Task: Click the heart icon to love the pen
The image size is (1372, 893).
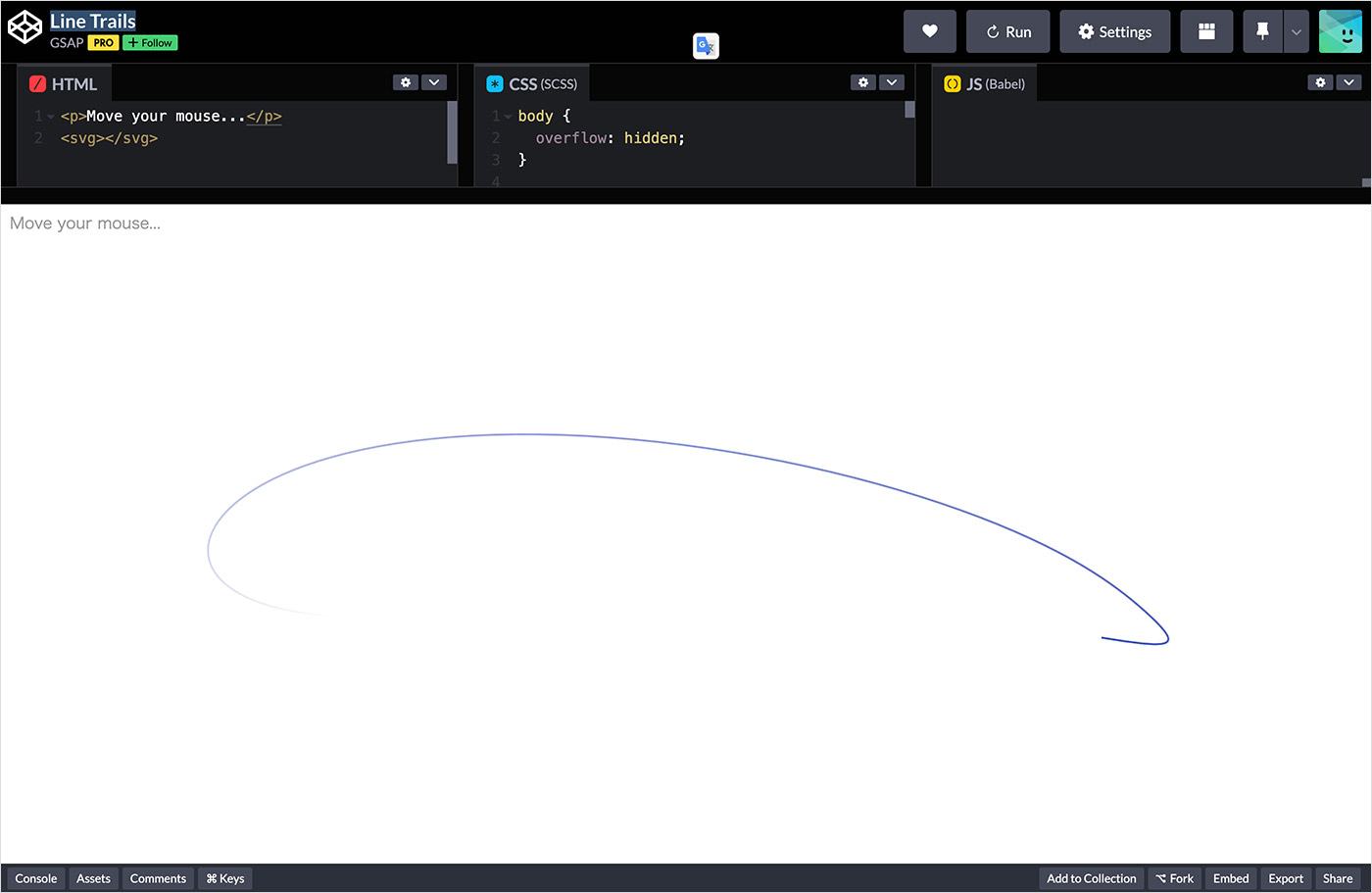Action: coord(929,31)
